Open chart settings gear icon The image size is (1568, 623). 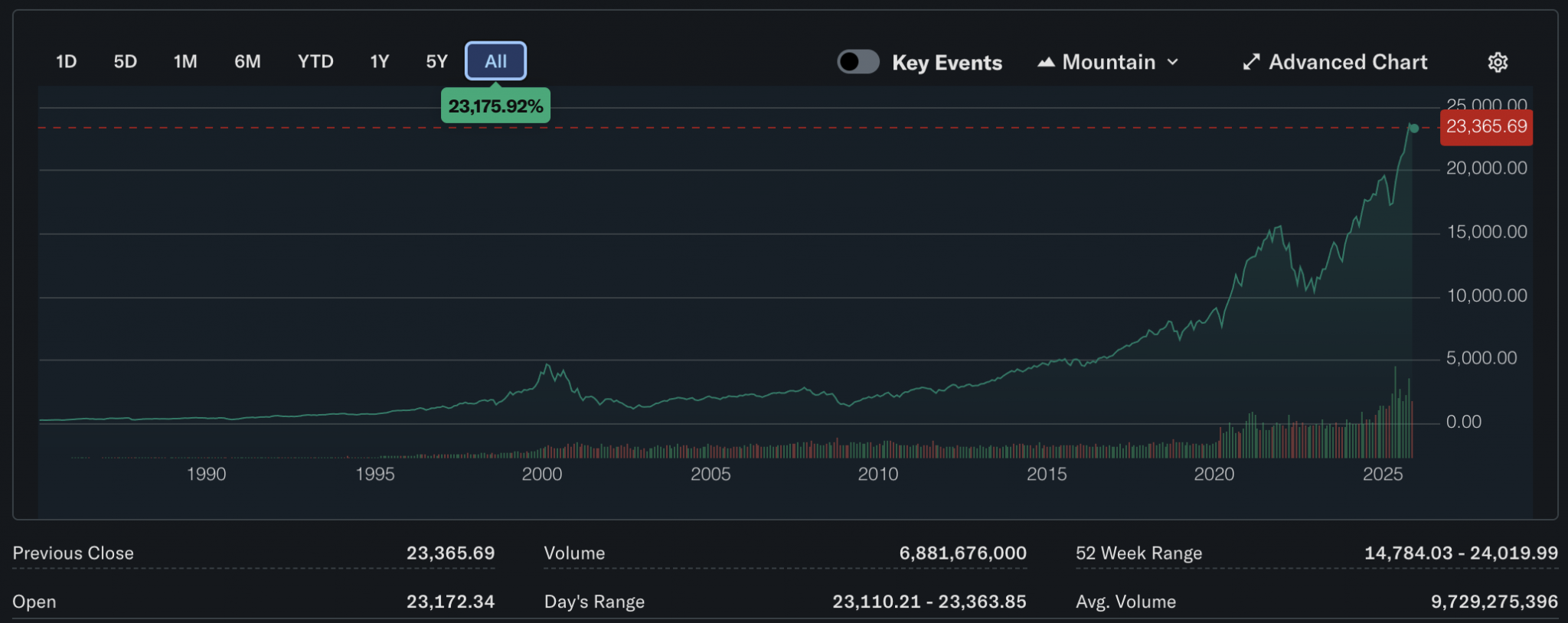(1498, 62)
